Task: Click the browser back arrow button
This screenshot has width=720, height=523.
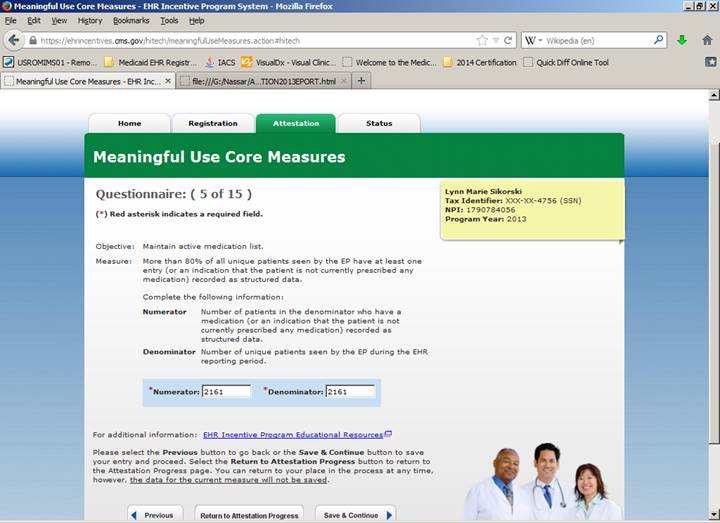Action: click(x=14, y=41)
